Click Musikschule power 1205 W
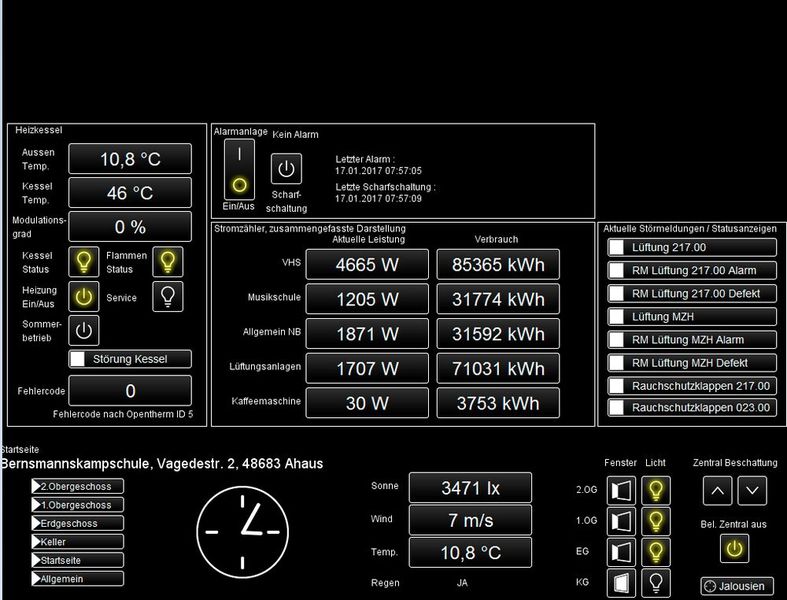 click(367, 299)
